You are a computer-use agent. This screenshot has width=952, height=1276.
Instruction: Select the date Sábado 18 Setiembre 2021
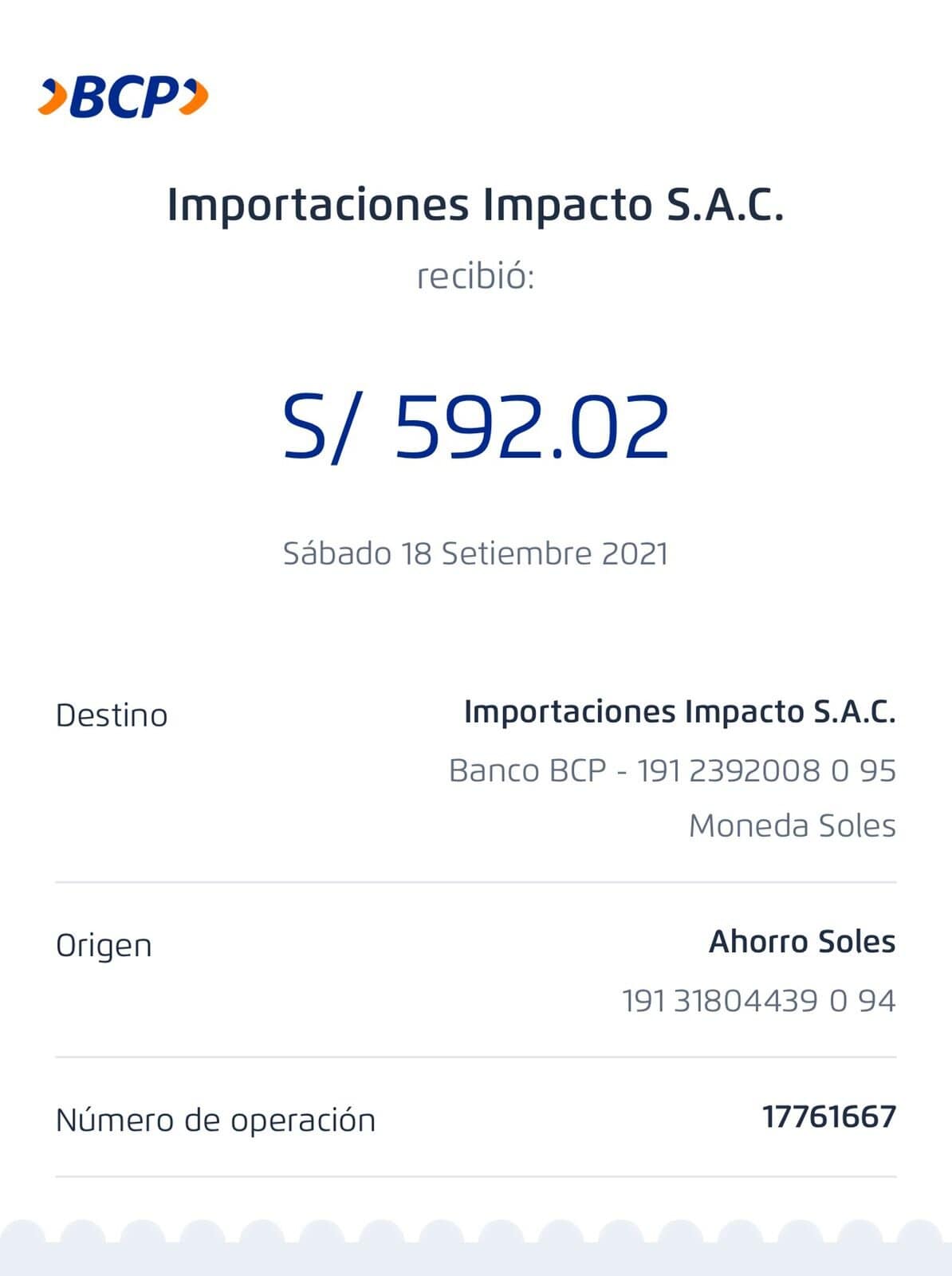click(x=475, y=553)
